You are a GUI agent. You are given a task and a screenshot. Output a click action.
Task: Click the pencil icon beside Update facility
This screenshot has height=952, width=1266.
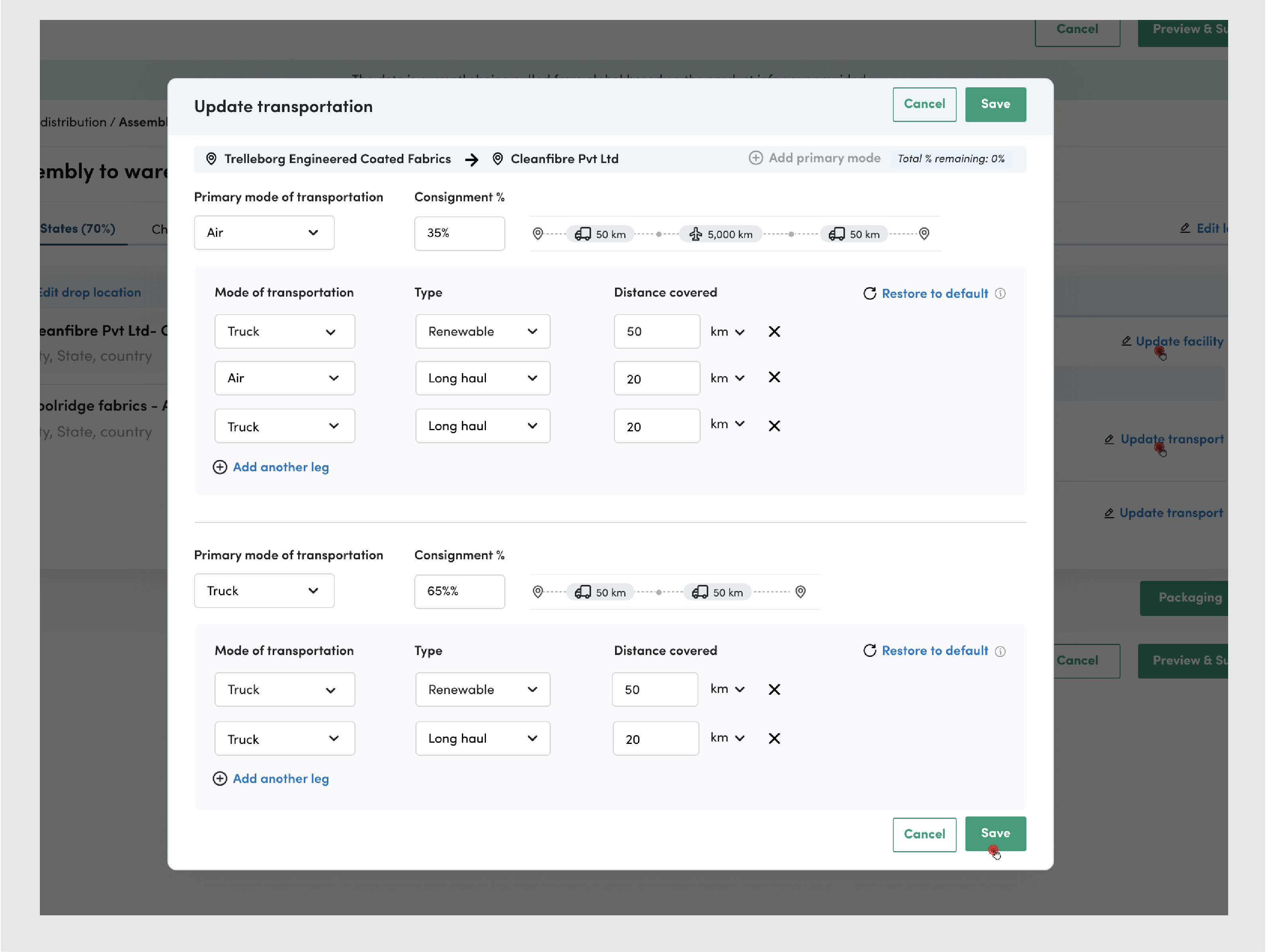point(1126,341)
